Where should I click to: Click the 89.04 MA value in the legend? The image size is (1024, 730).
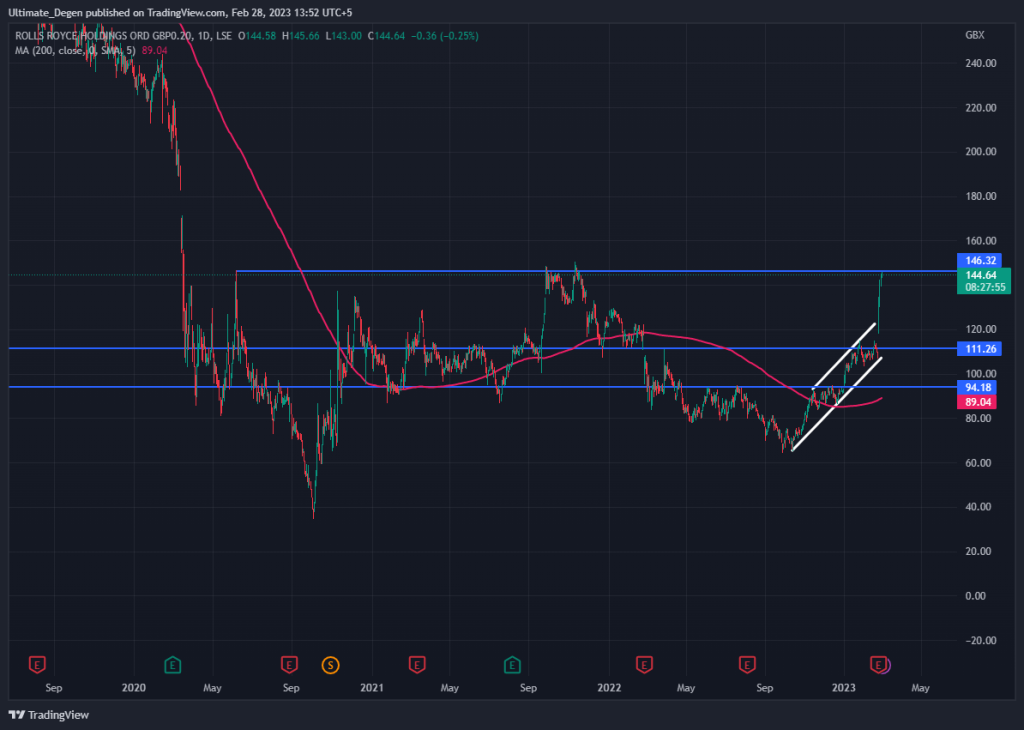(154, 50)
